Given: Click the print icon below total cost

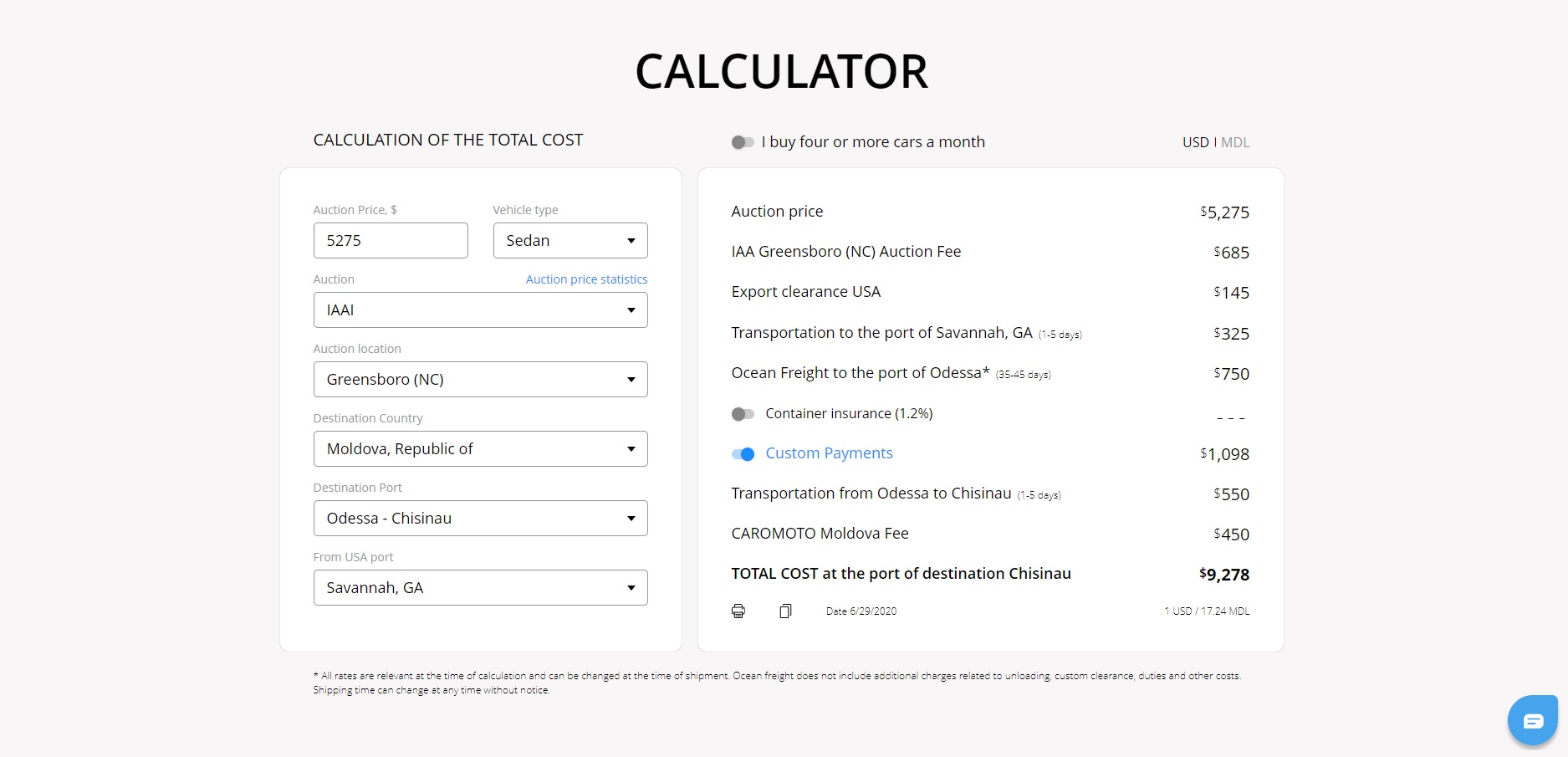Looking at the screenshot, I should click(738, 611).
